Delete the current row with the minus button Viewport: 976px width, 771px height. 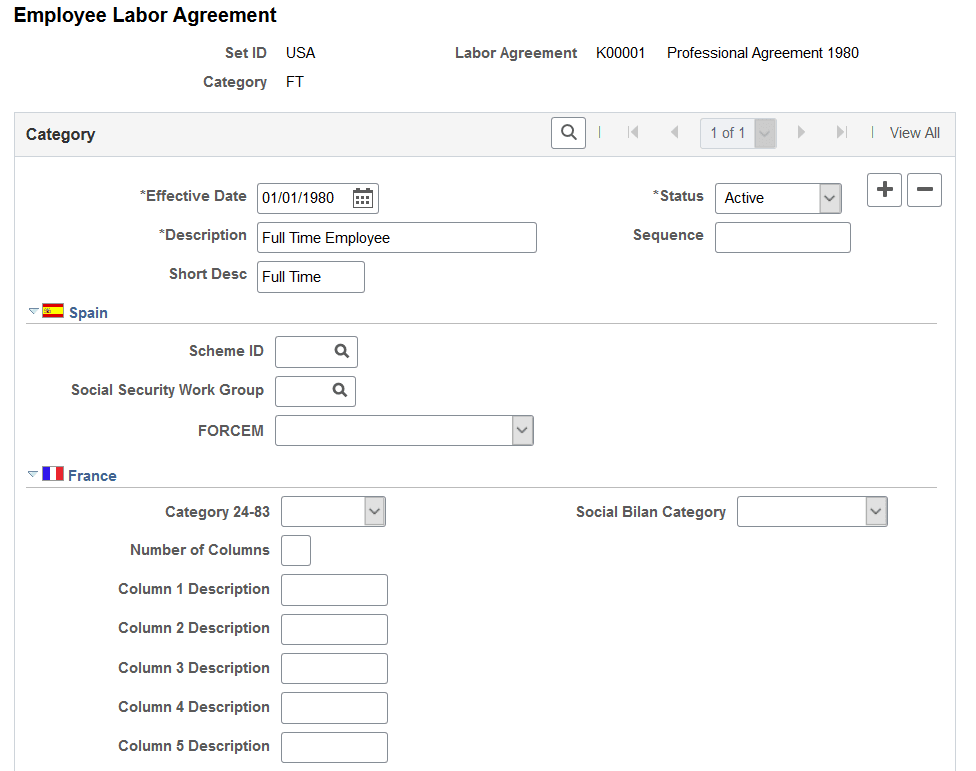pos(924,190)
